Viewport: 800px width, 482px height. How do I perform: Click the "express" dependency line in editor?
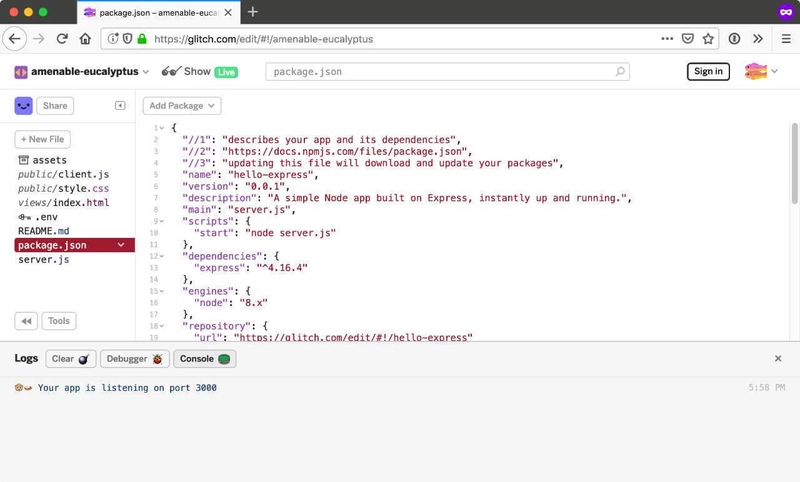tap(251, 268)
